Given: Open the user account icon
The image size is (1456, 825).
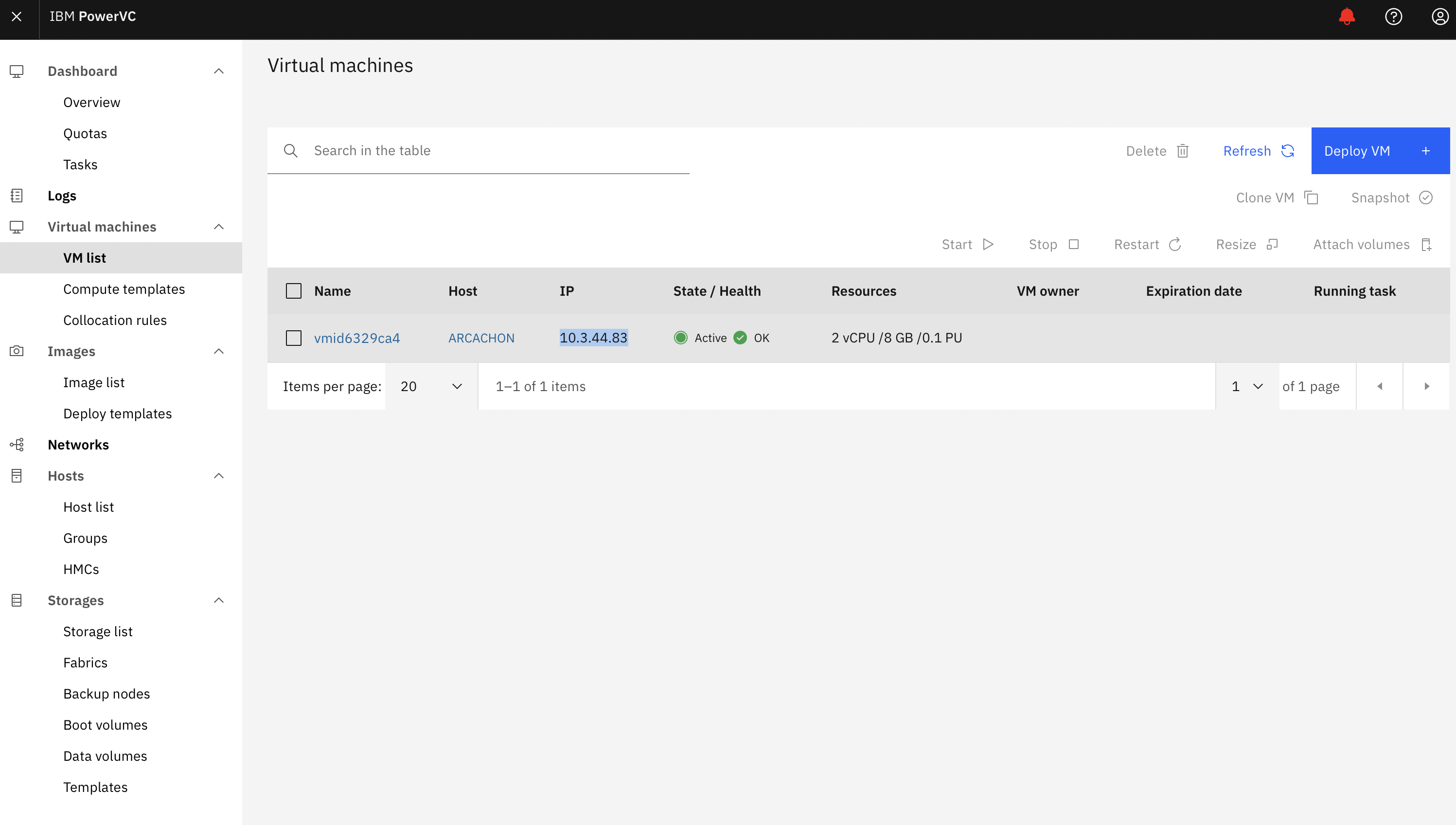Looking at the screenshot, I should [x=1440, y=17].
